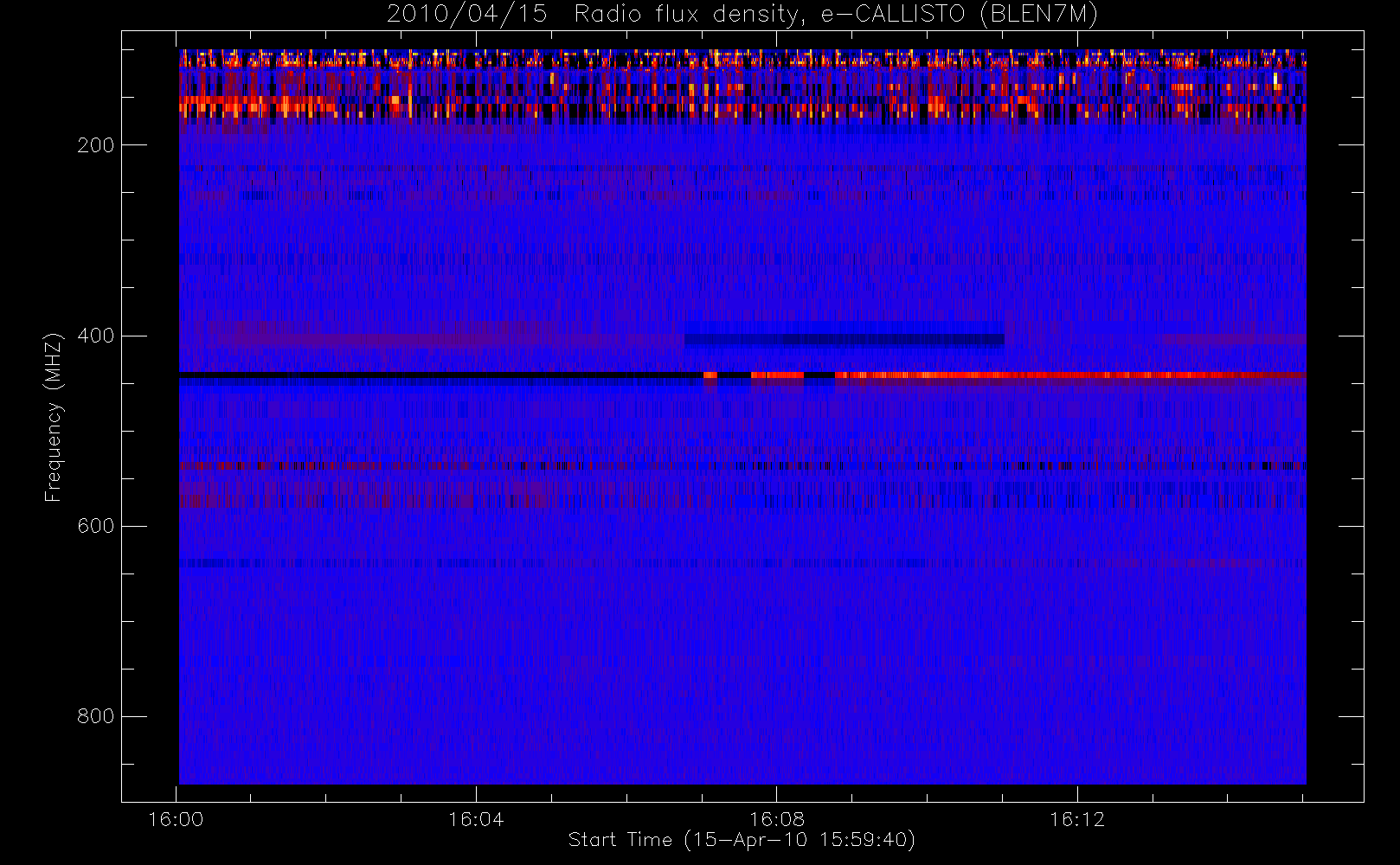Click the '16:00' time axis label

(x=176, y=819)
